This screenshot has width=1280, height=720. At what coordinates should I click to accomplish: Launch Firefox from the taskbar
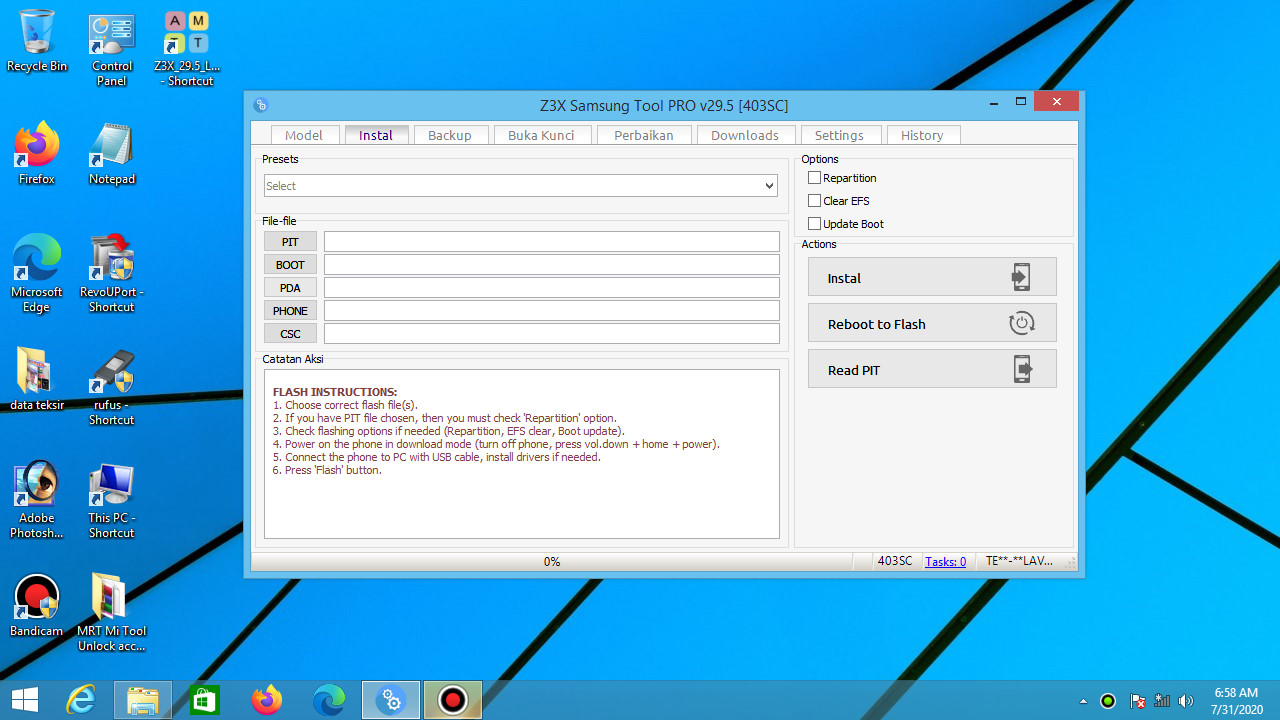[x=267, y=700]
